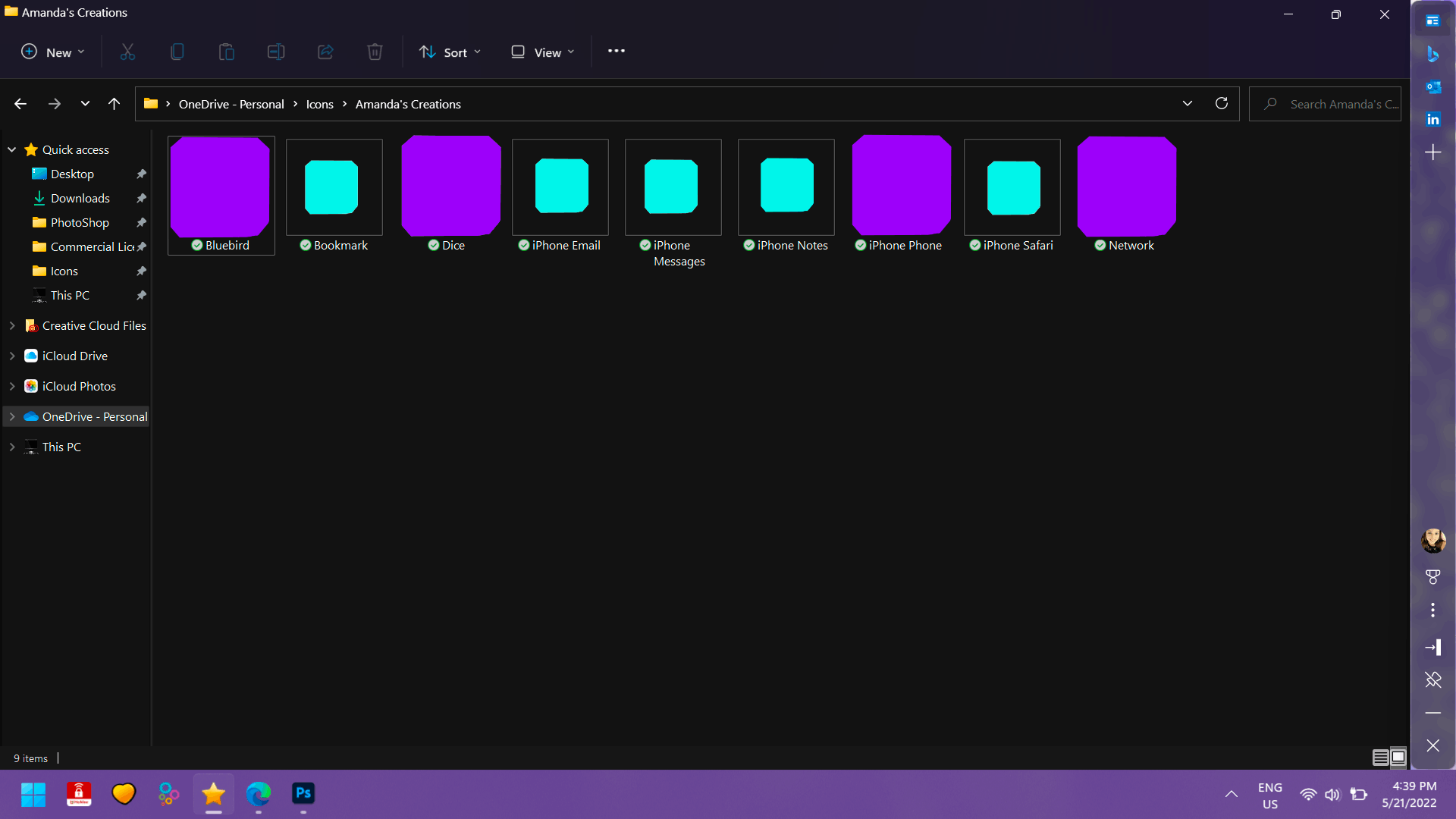Click the Share icon in toolbar
Screen dimensions: 1456x819
point(325,52)
